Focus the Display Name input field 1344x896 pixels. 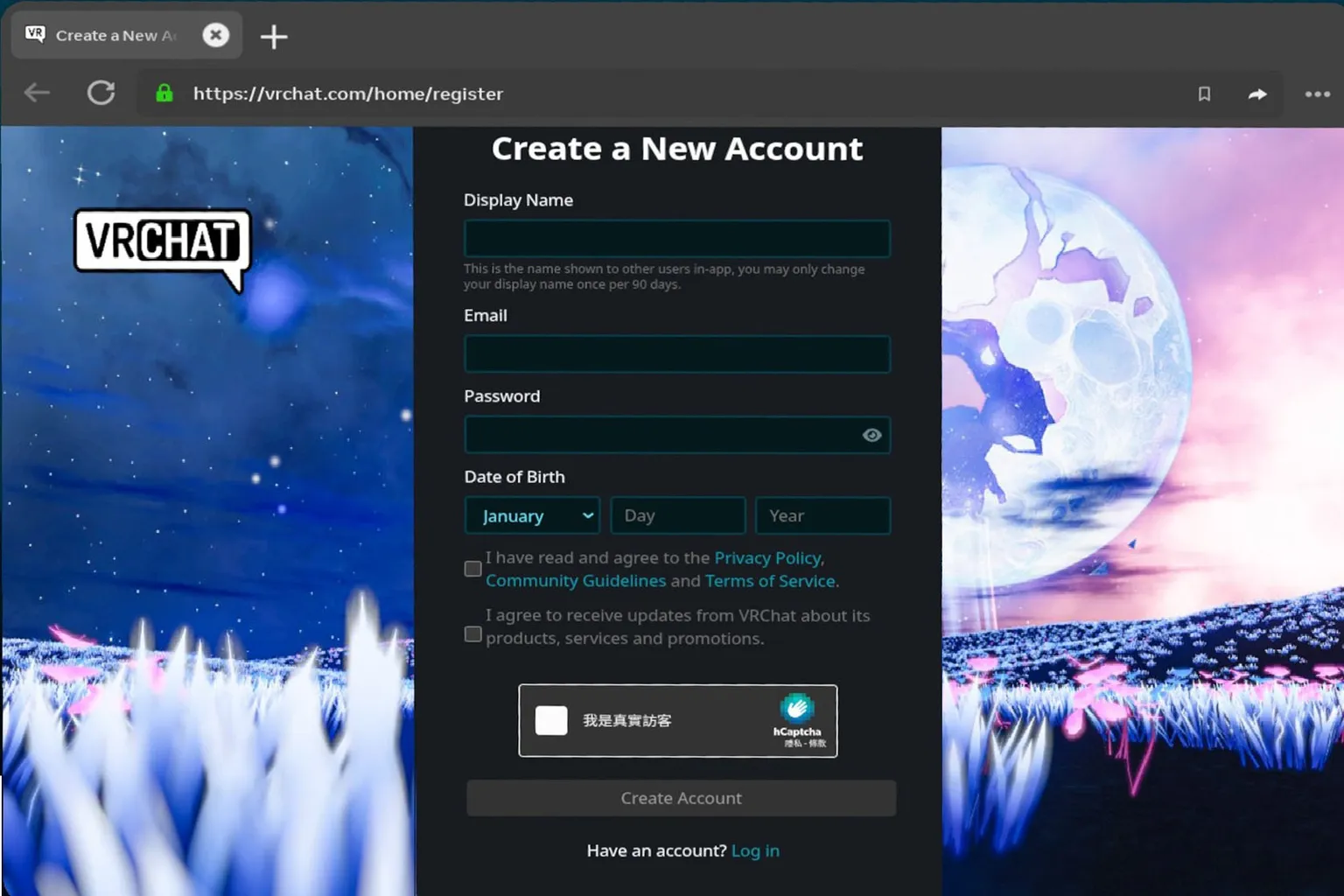tap(677, 239)
